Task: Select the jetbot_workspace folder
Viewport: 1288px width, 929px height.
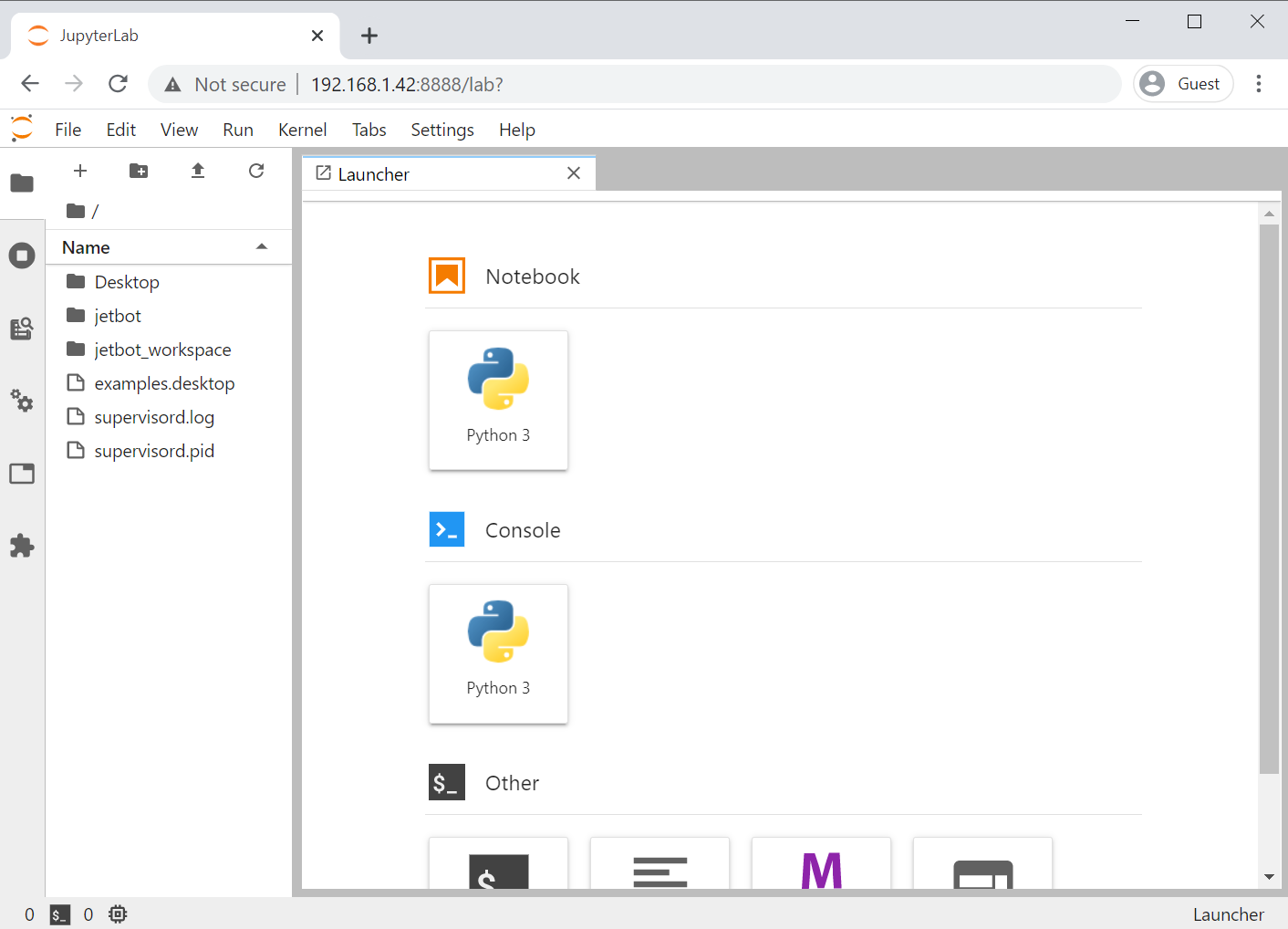Action: [169, 350]
